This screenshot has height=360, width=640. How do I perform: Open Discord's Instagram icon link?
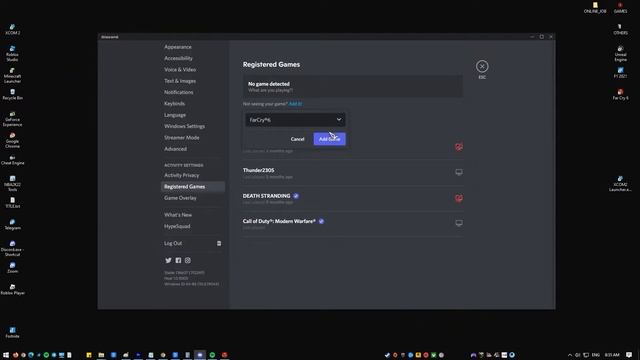(x=188, y=260)
